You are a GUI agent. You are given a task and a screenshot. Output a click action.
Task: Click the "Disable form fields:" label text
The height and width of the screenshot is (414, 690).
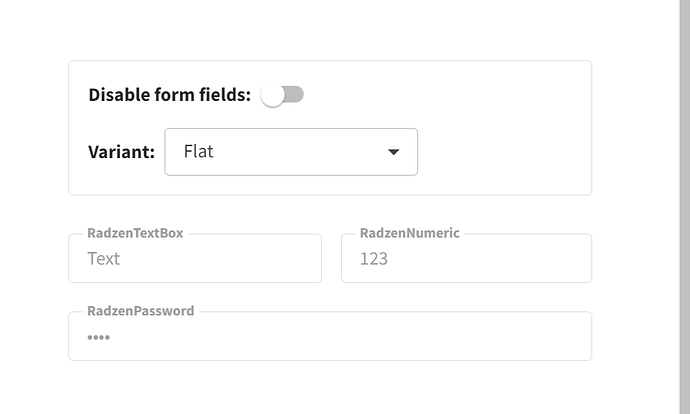[x=169, y=95]
